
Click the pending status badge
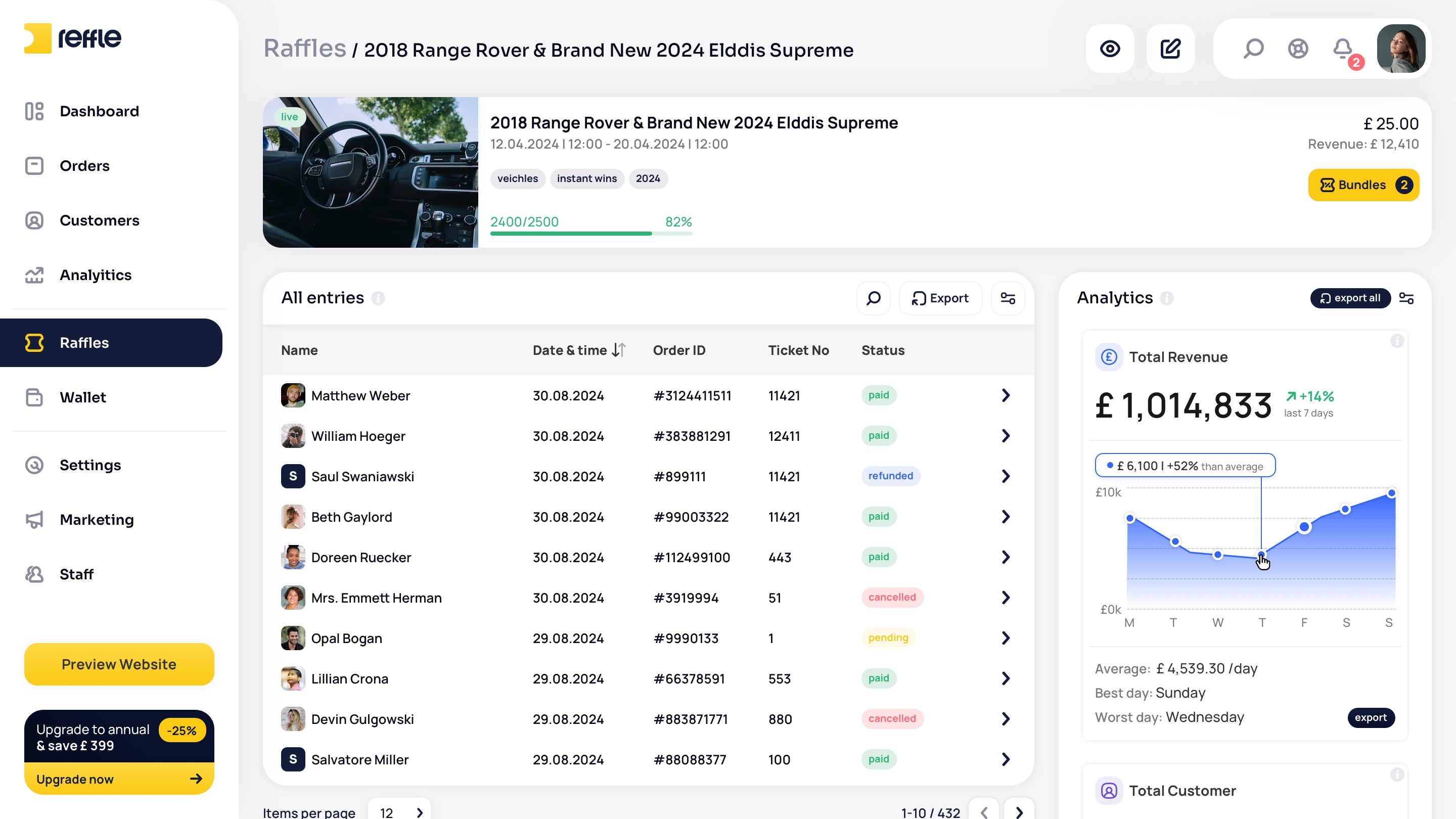[x=889, y=638]
